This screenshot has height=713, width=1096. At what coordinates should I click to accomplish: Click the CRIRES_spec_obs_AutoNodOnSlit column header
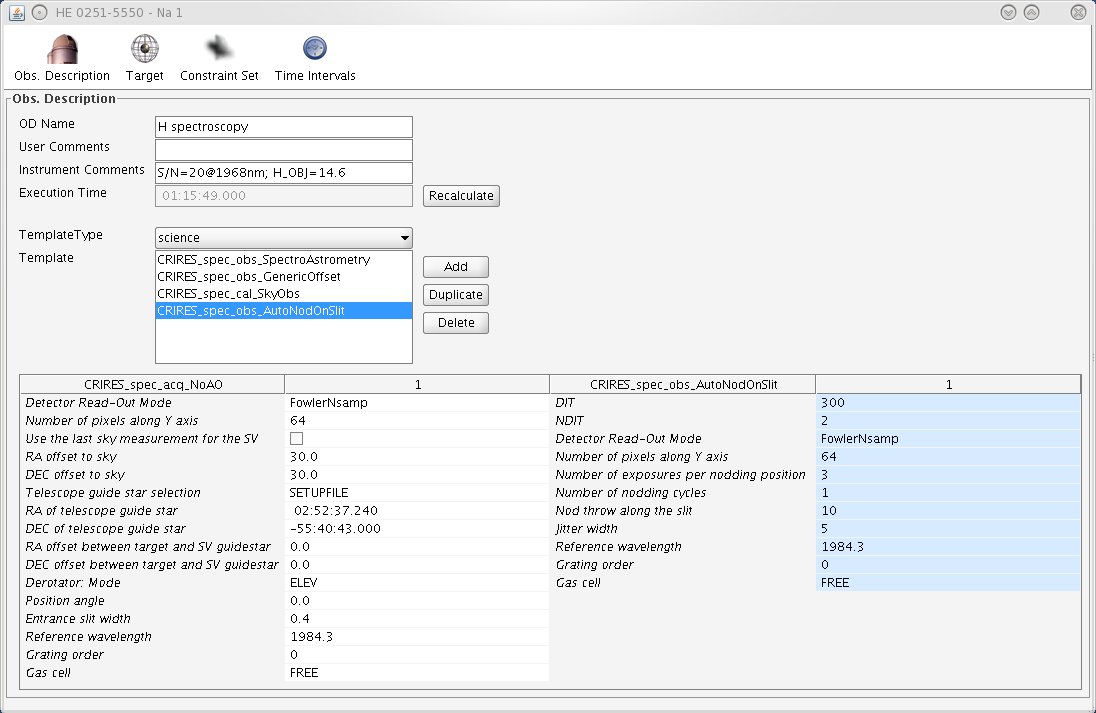coord(683,384)
